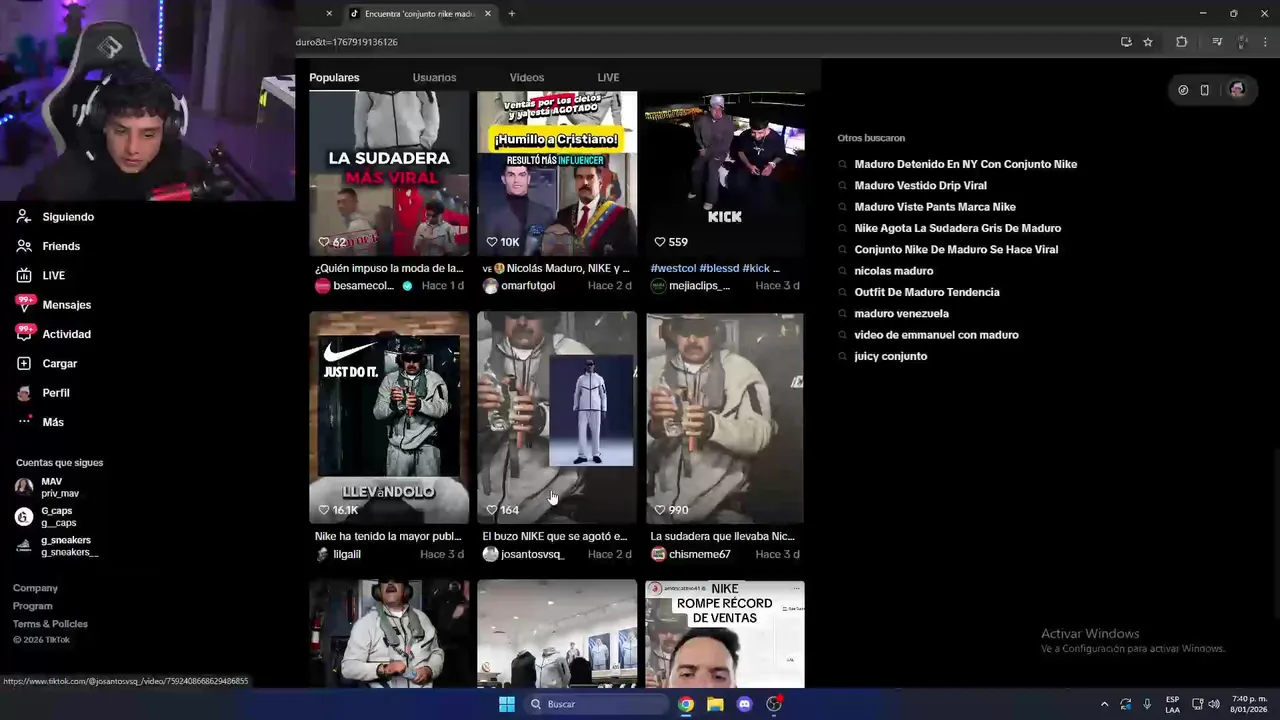Search 'Maduro Vestido Drip Viral' suggestion
Screen dimensions: 1280x720
[920, 185]
